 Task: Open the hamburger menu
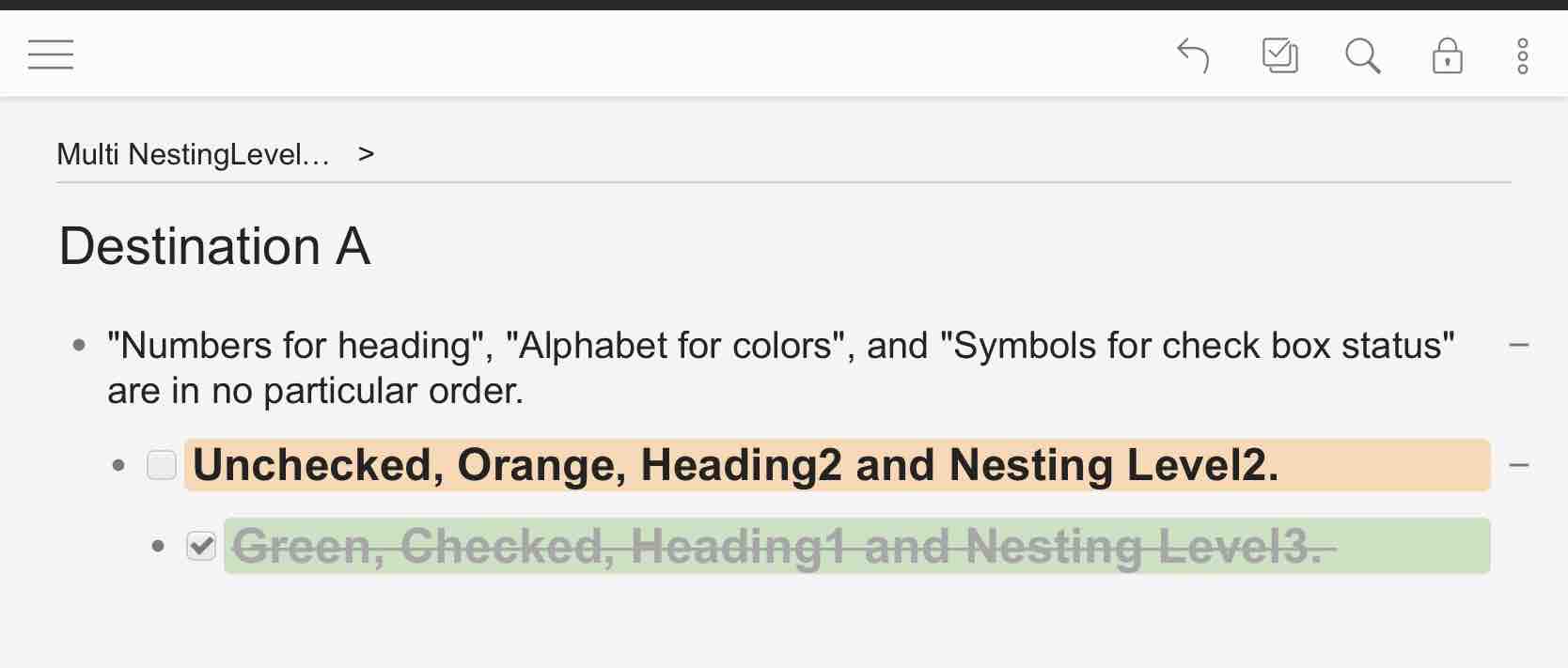51,54
